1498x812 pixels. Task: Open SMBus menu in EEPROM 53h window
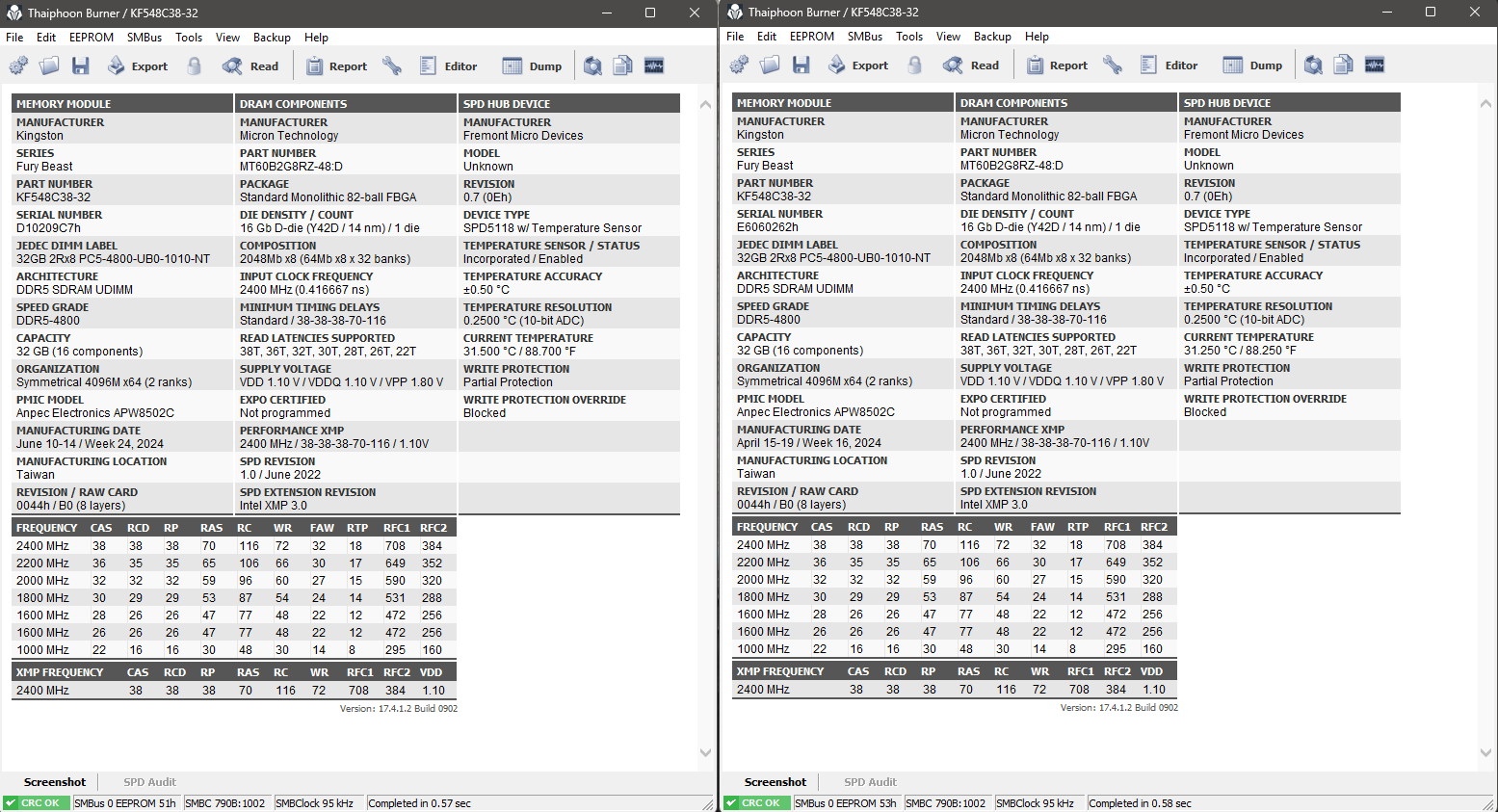click(865, 37)
